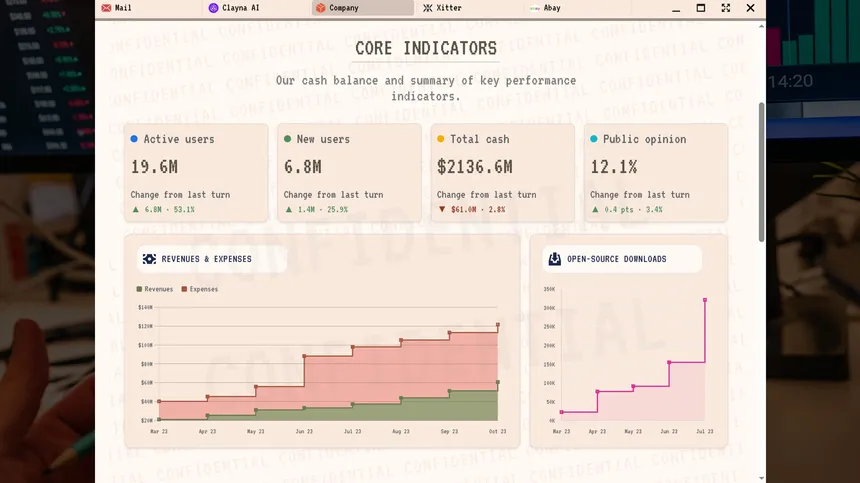Open the Abay tab
Screen dimensions: 860x483
[578, 8]
